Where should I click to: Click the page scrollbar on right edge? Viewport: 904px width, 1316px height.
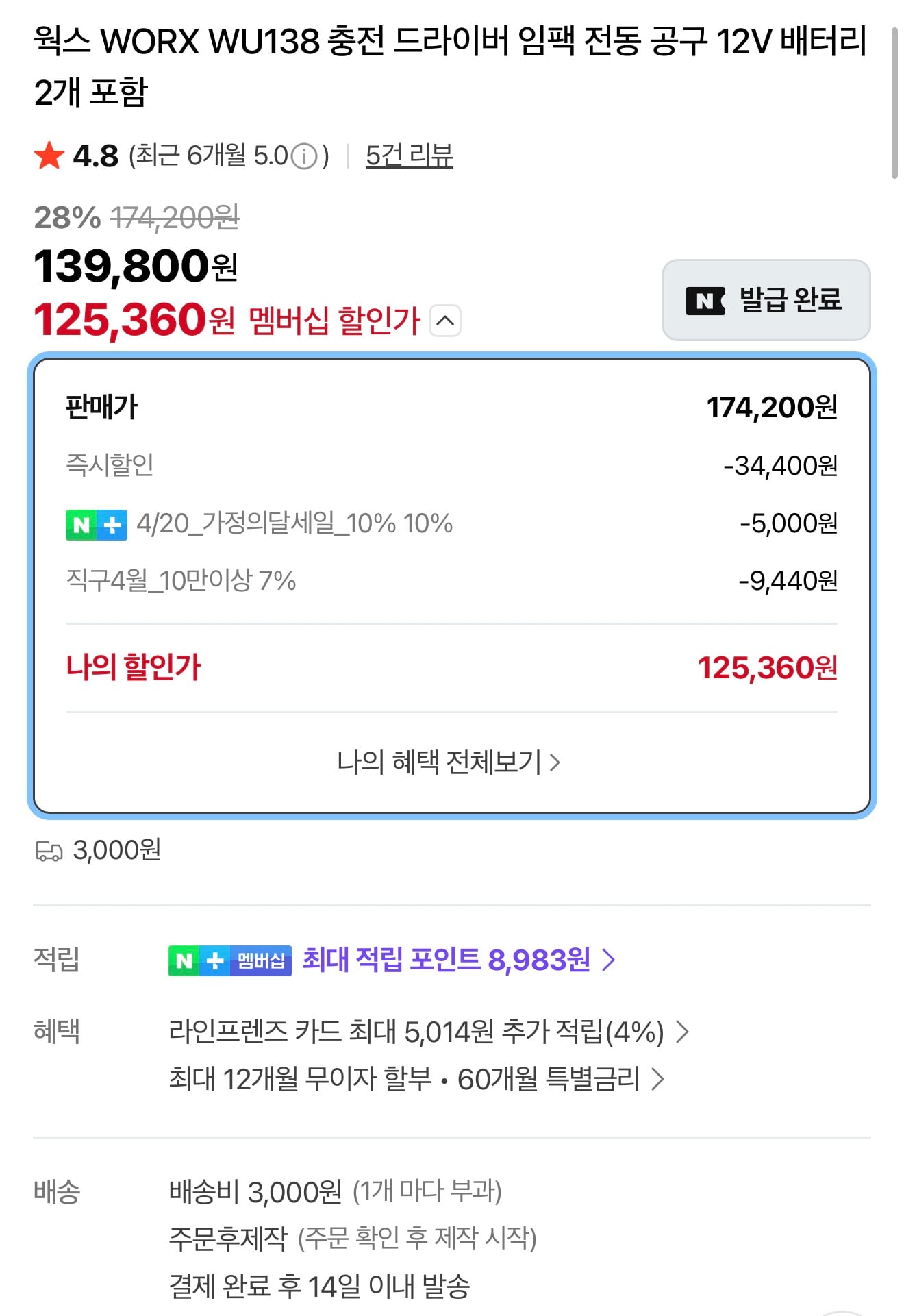pos(894,103)
